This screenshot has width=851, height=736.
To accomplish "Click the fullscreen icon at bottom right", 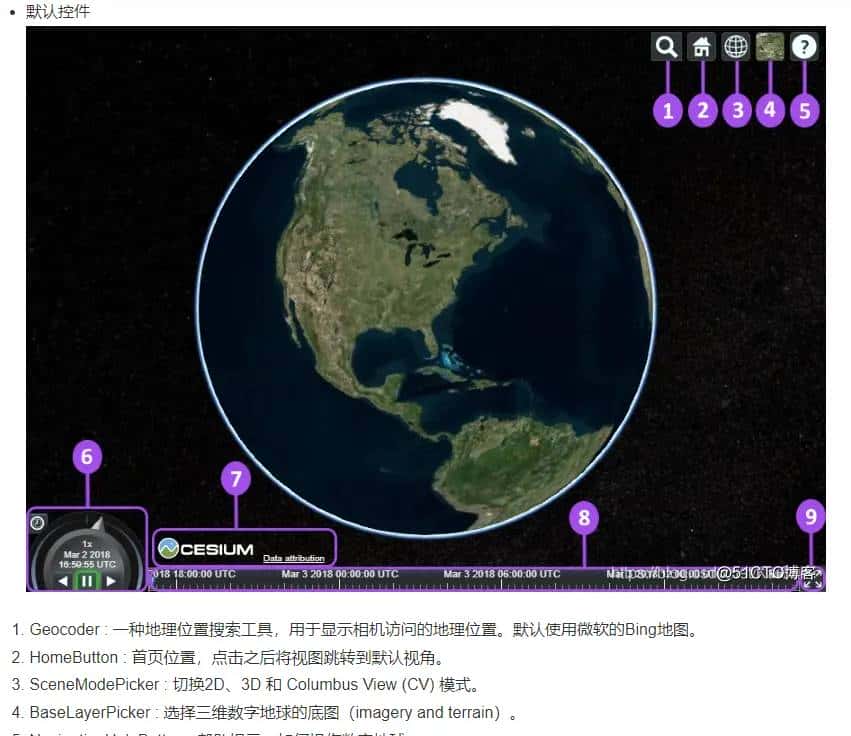I will click(814, 581).
